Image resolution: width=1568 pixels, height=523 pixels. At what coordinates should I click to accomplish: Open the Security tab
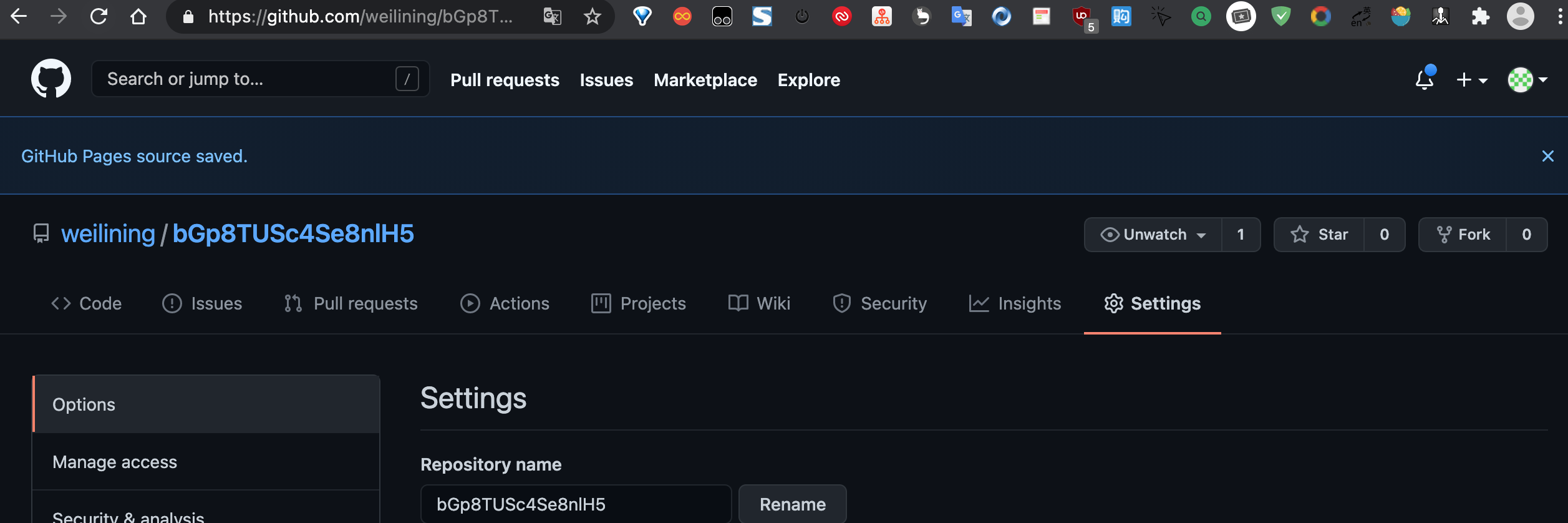point(879,303)
